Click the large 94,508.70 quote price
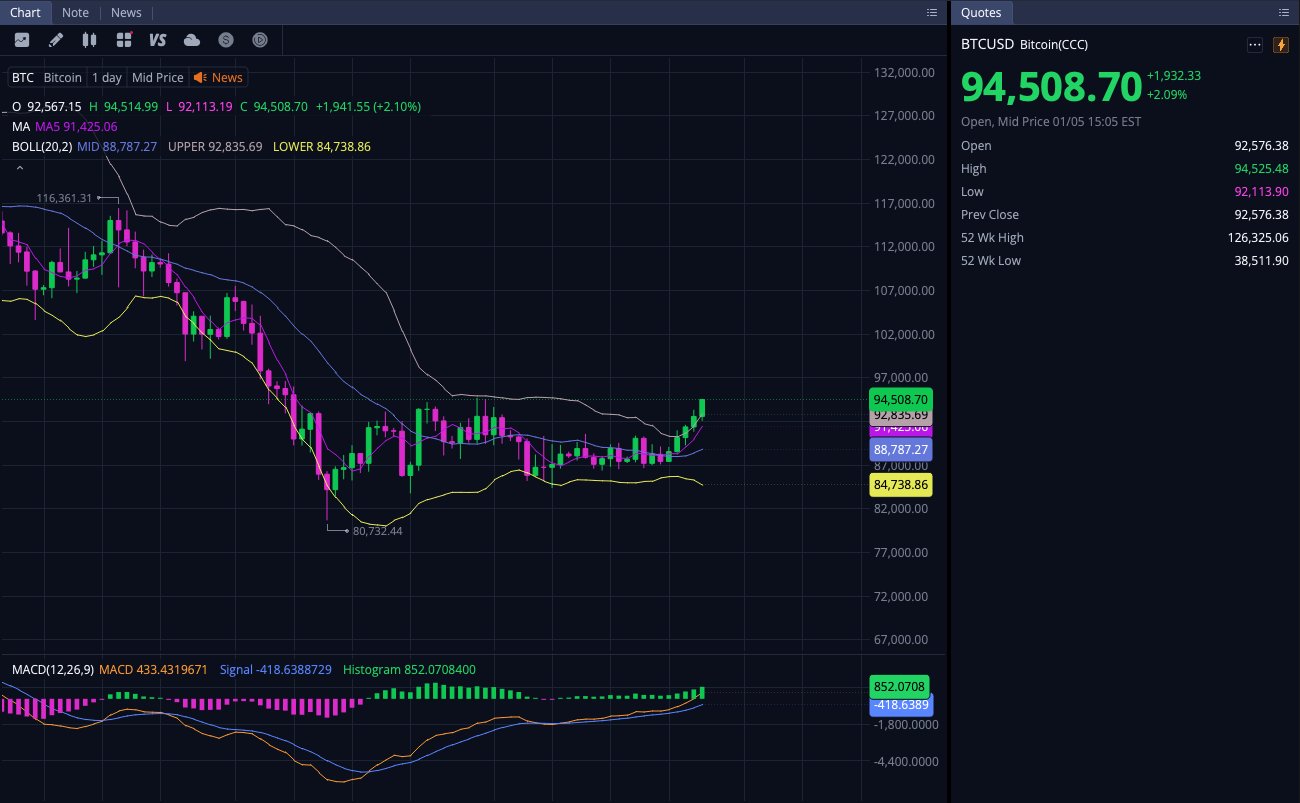 pyautogui.click(x=1051, y=87)
